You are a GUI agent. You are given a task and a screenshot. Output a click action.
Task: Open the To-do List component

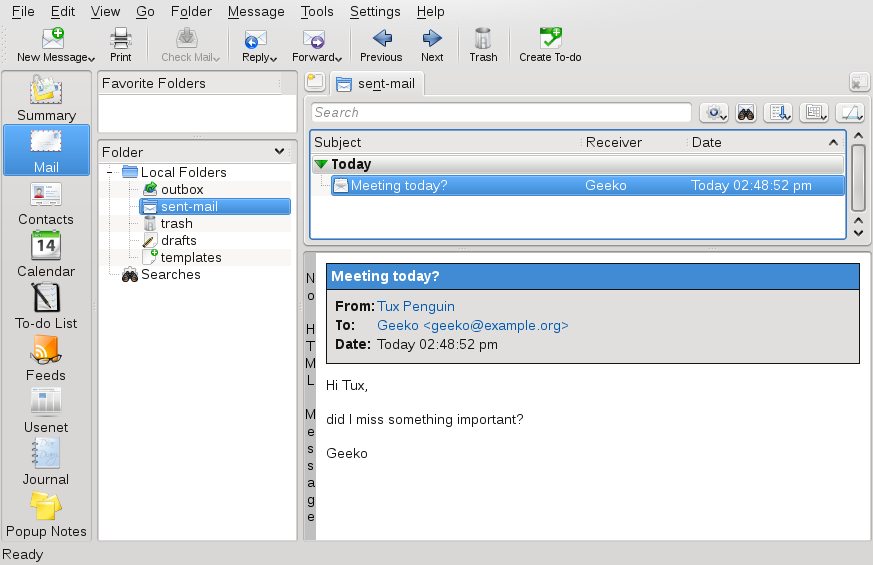(46, 307)
